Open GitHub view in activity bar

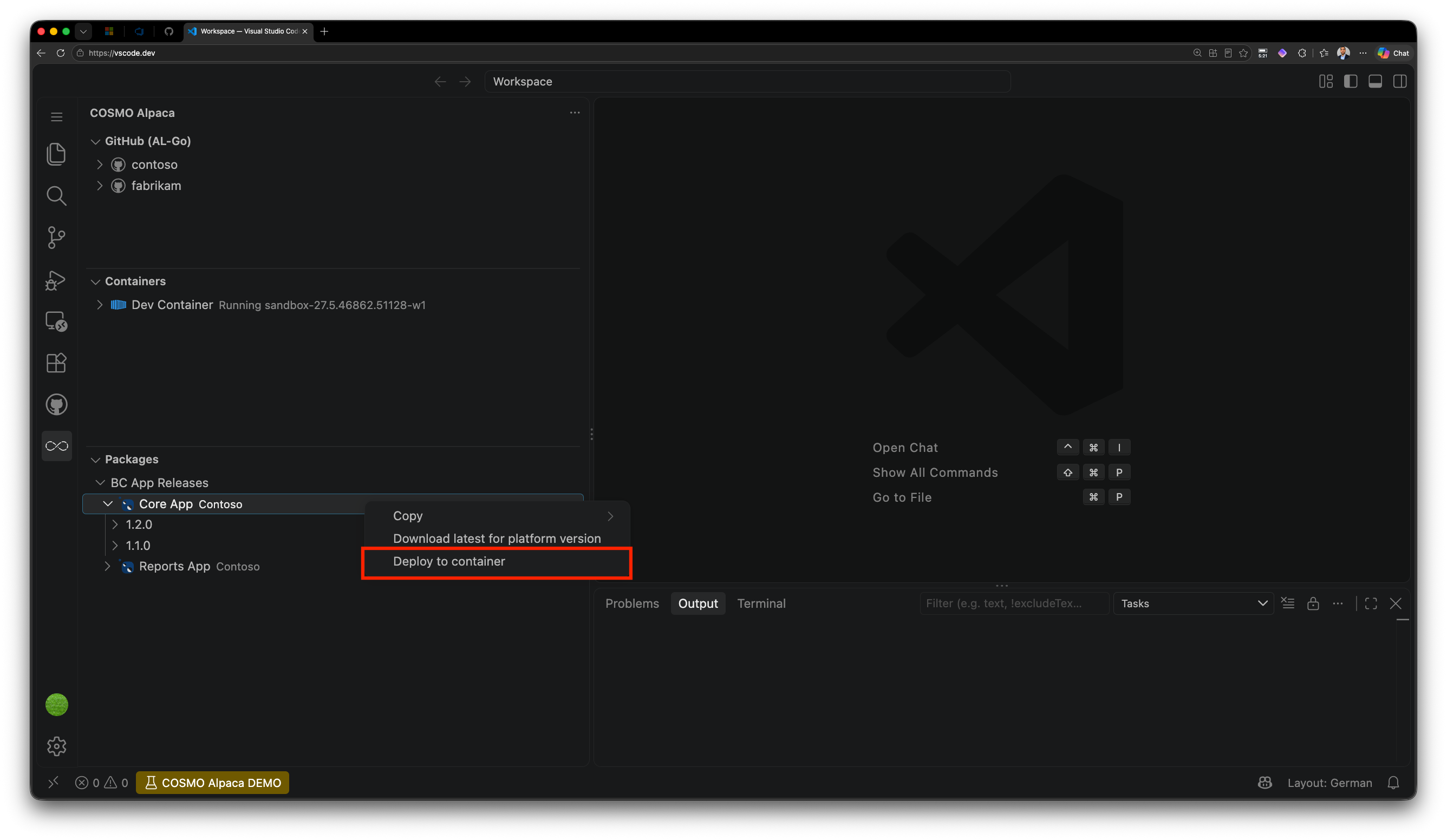(56, 404)
